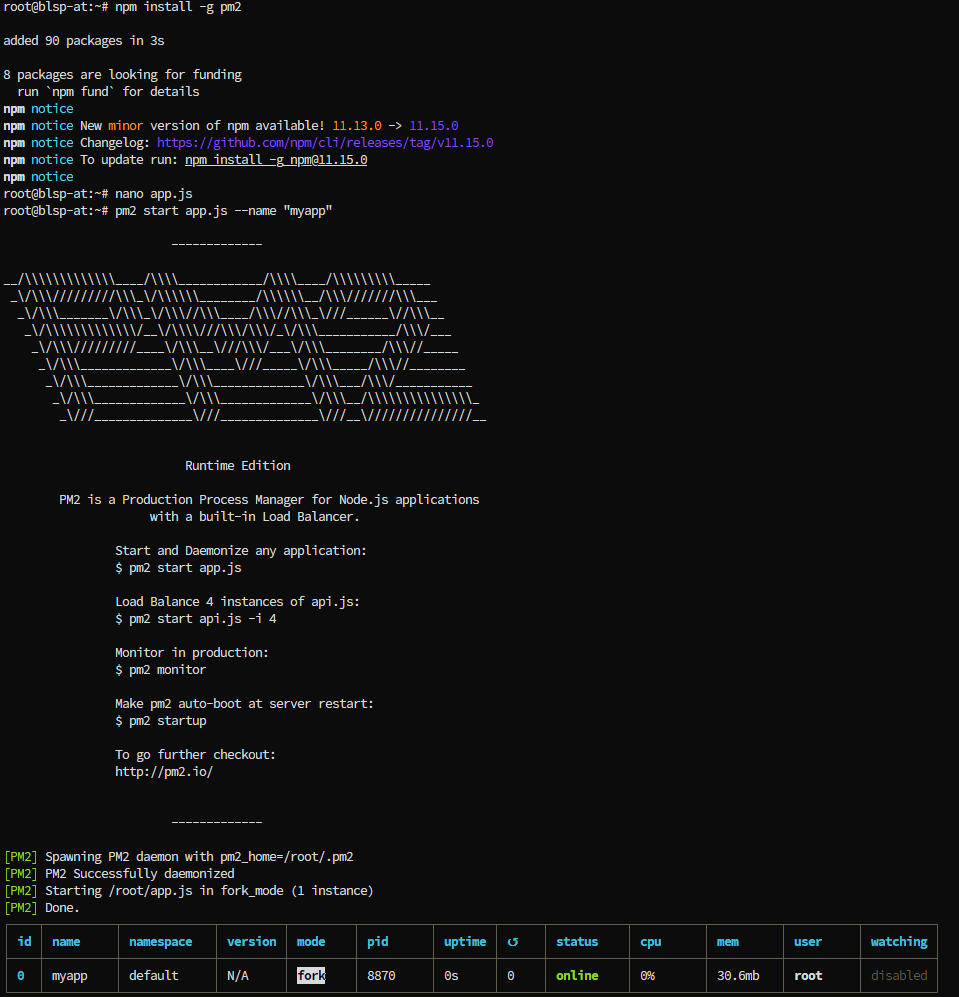959x997 pixels.
Task: Click the version column header
Action: [x=251, y=942]
